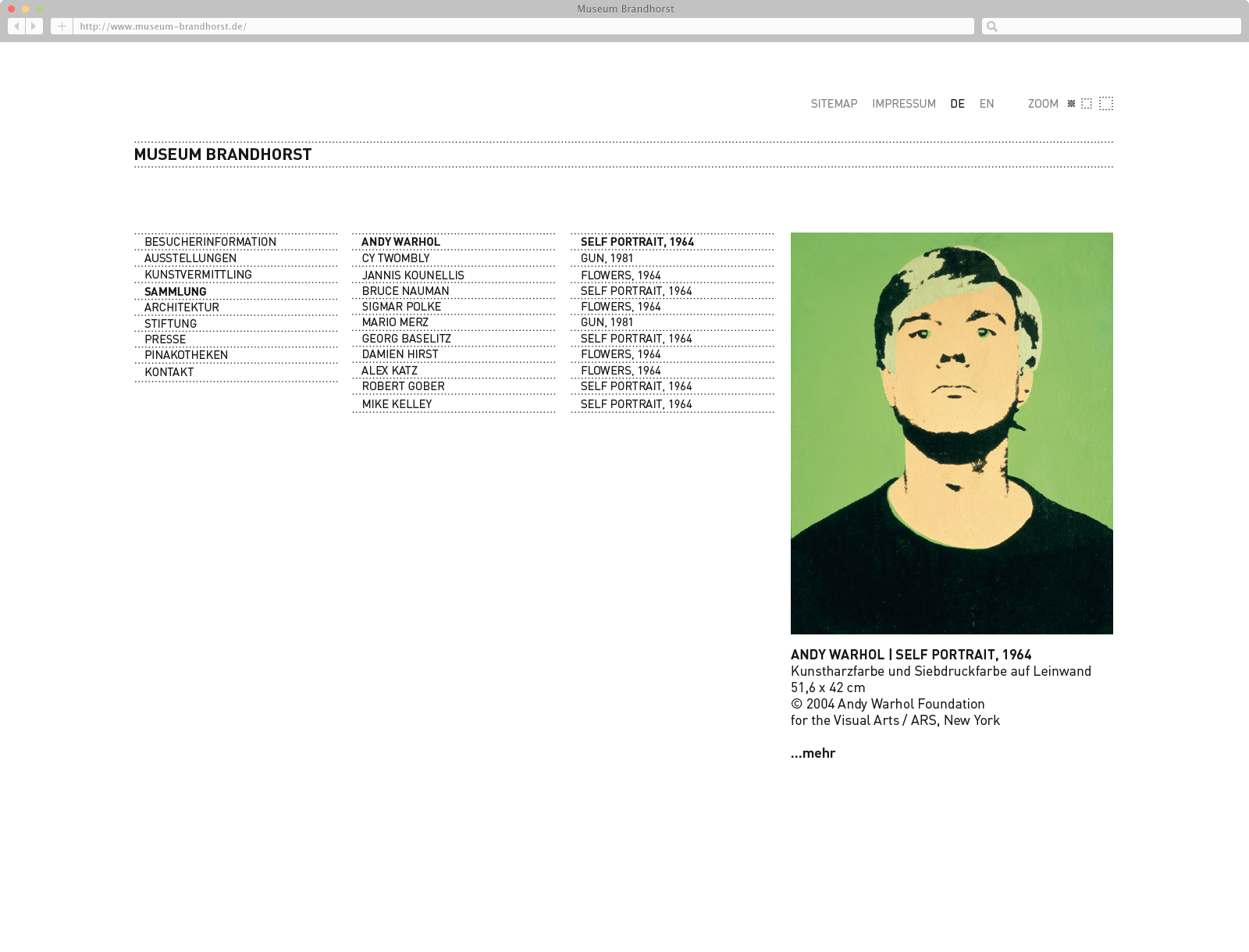Click the Museum Brandhorst header title
The height and width of the screenshot is (952, 1249).
222,155
